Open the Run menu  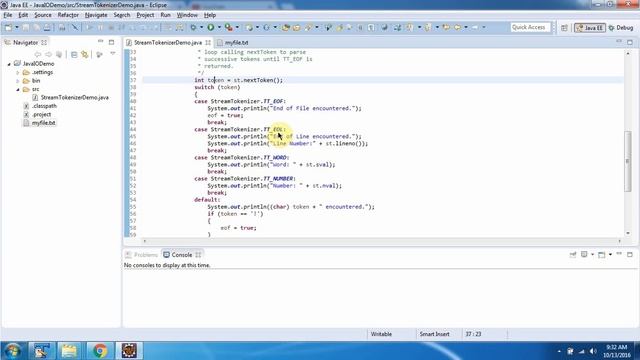tap(165, 15)
